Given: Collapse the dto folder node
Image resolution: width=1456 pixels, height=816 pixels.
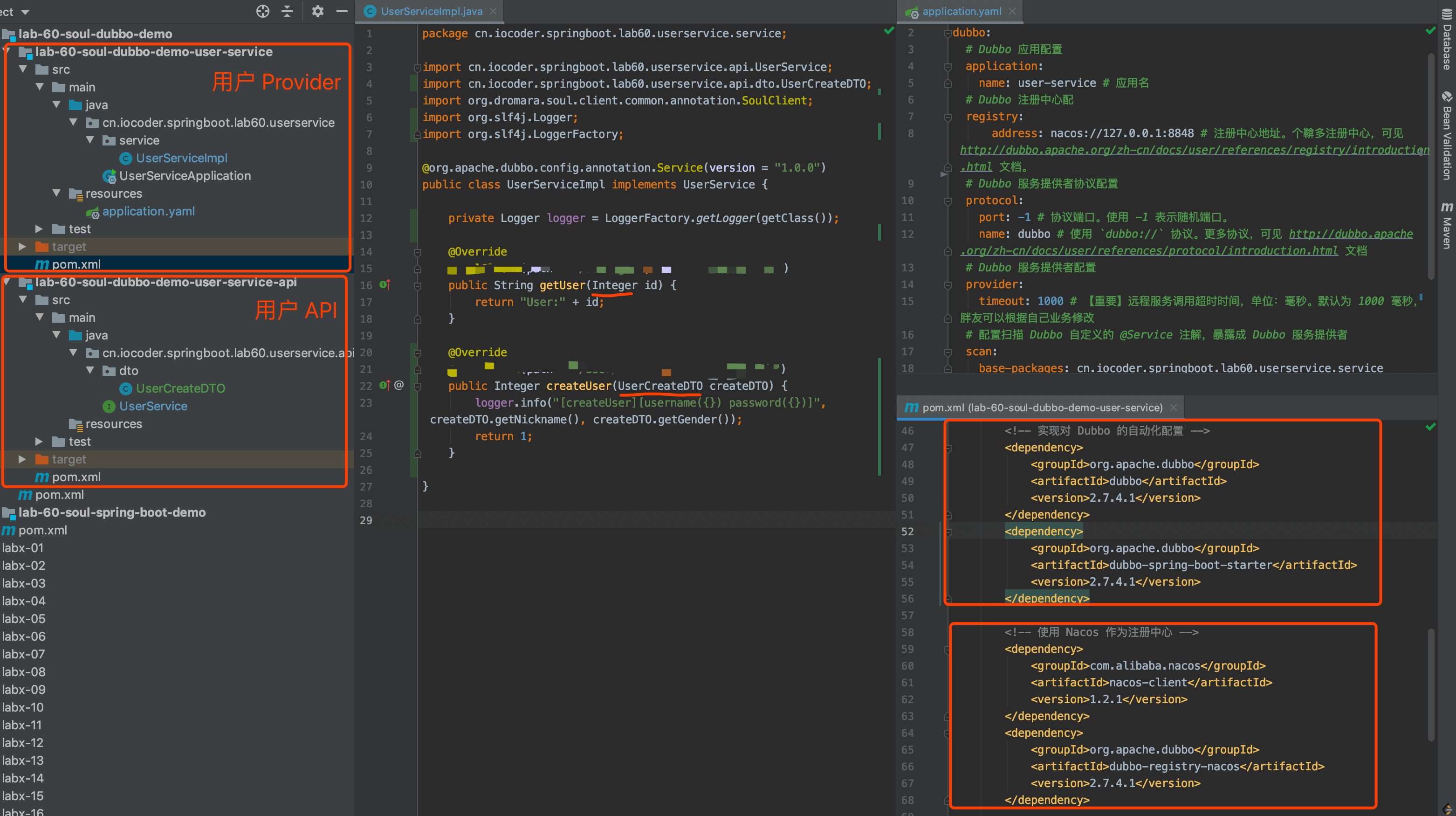Looking at the screenshot, I should click(x=90, y=370).
